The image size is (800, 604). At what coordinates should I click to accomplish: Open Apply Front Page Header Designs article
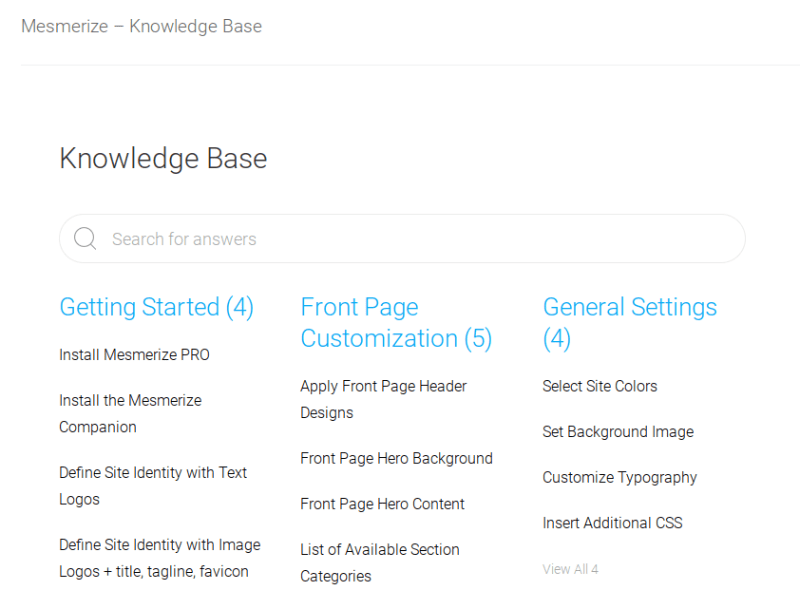click(x=383, y=399)
